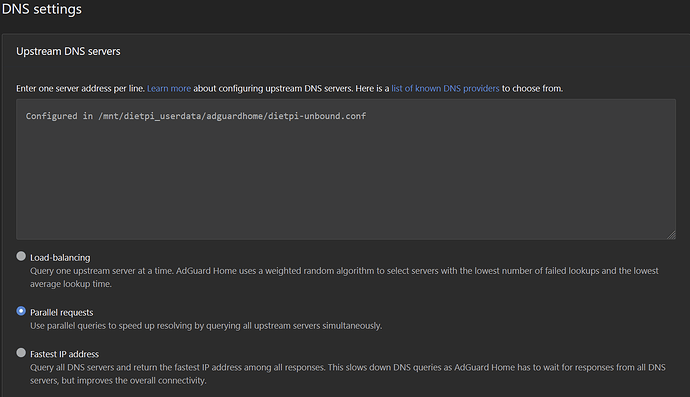Select the Parallel requests radio button
Screen dimensions: 690x397
(x=21, y=311)
